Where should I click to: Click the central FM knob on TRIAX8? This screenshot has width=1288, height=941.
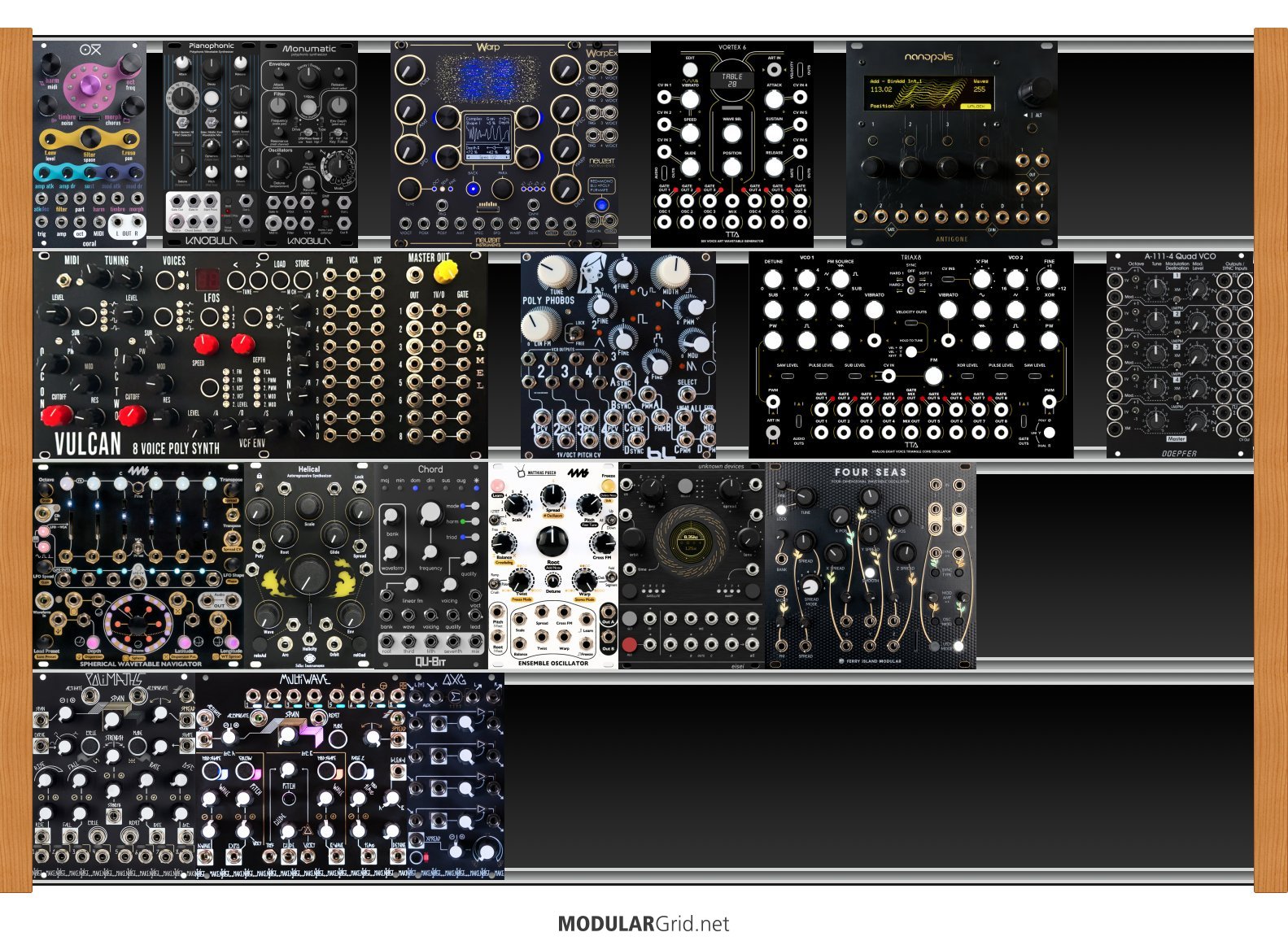[x=933, y=376]
